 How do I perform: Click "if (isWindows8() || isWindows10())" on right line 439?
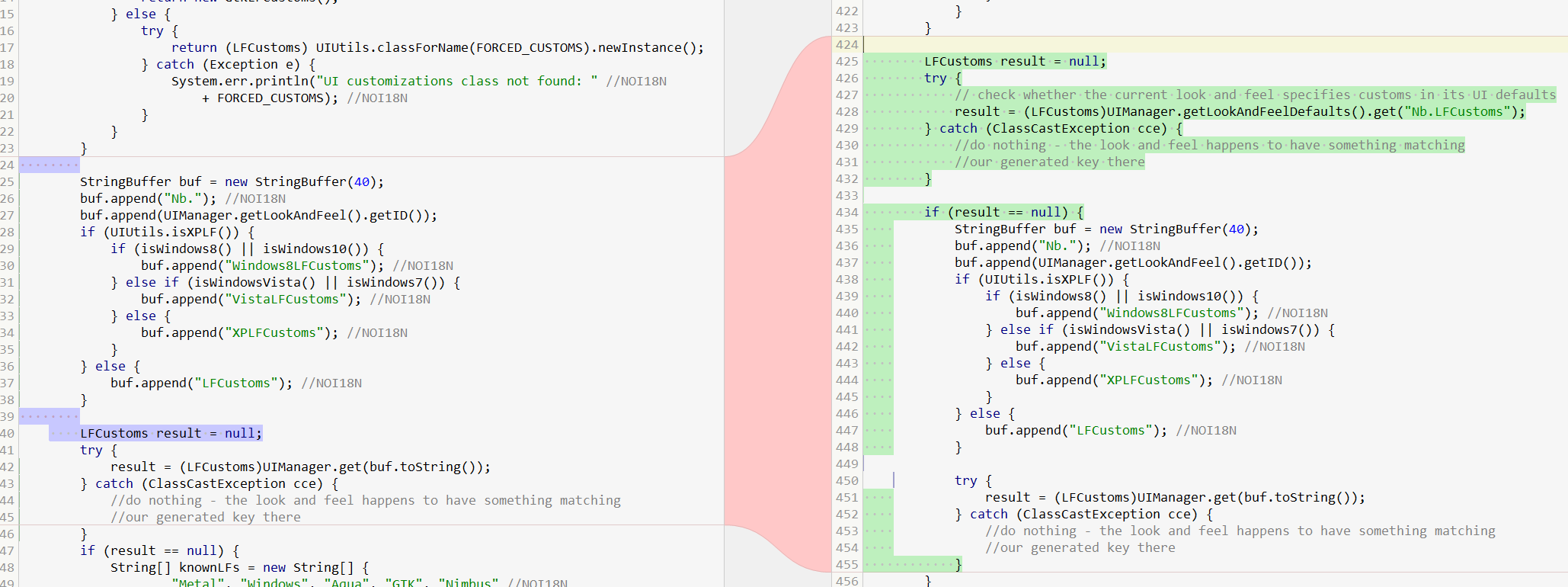click(1122, 296)
